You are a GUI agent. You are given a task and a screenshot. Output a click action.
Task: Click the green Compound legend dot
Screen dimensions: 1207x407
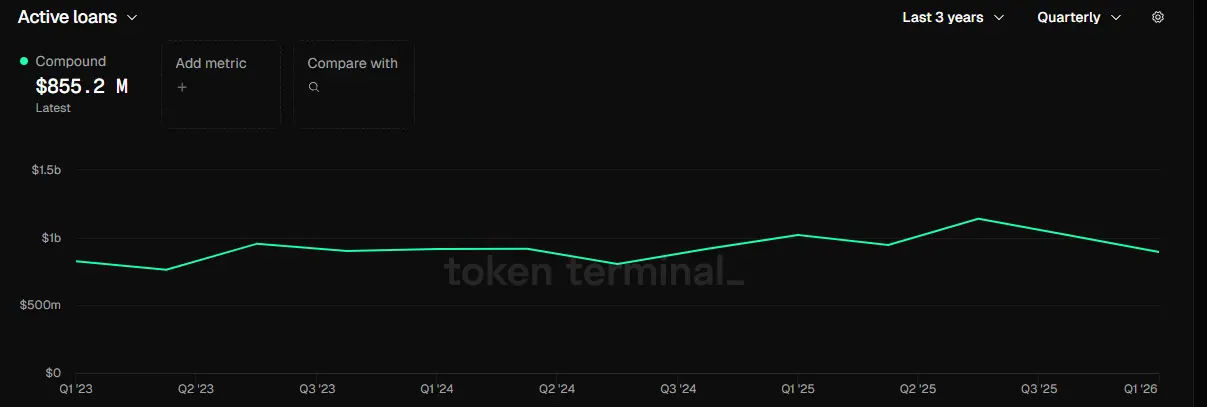click(24, 61)
